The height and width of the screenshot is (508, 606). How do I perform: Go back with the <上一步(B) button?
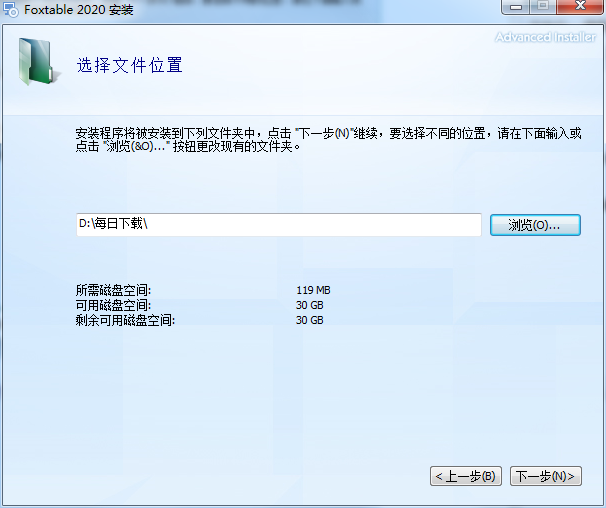[x=465, y=476]
